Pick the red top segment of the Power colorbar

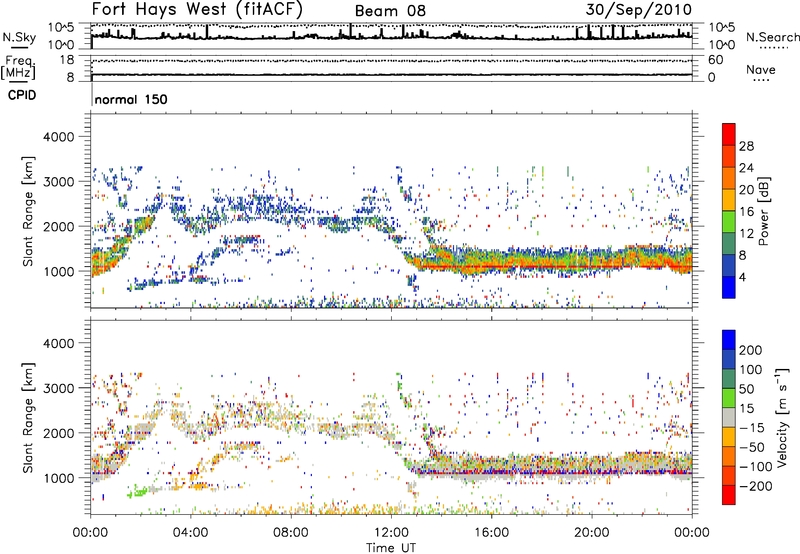coord(729,134)
